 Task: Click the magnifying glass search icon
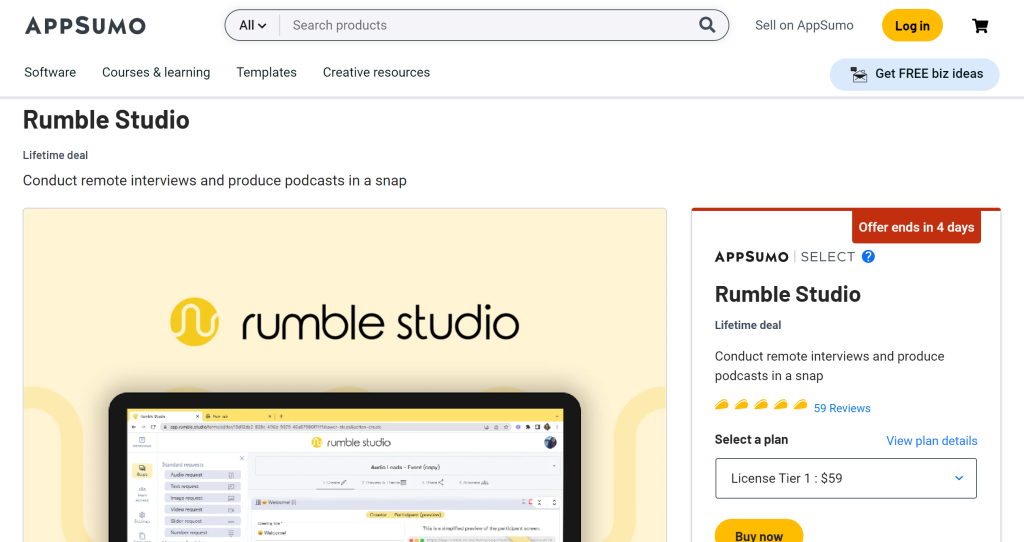coord(707,25)
